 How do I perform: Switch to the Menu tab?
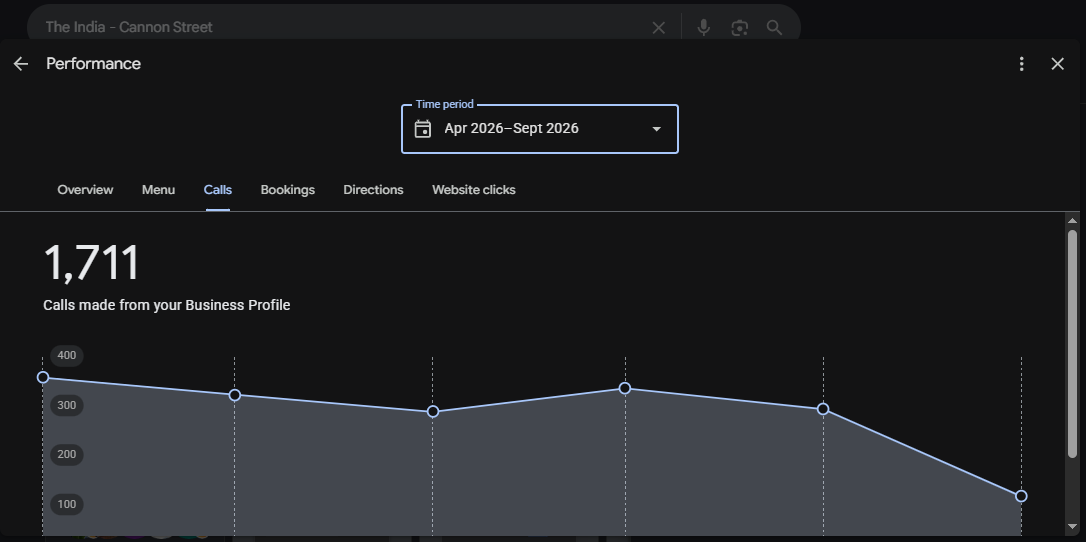159,190
